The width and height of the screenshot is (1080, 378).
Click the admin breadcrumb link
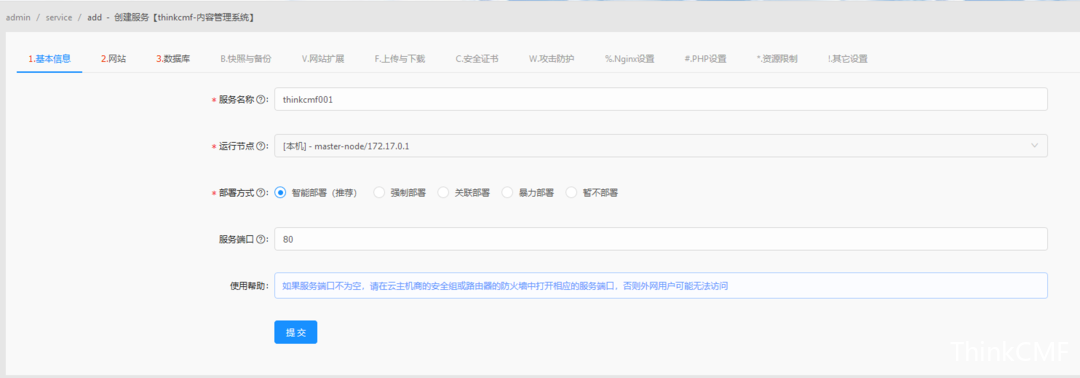(x=17, y=18)
